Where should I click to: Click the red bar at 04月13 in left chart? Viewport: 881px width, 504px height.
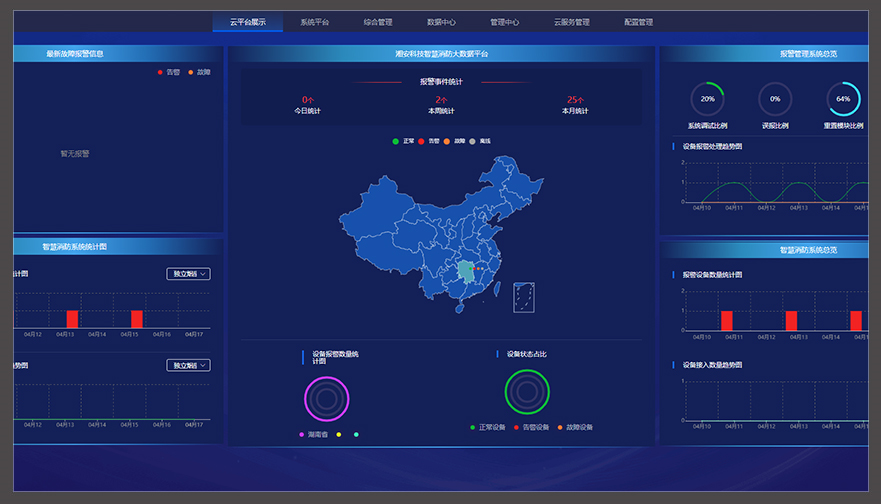pos(72,319)
